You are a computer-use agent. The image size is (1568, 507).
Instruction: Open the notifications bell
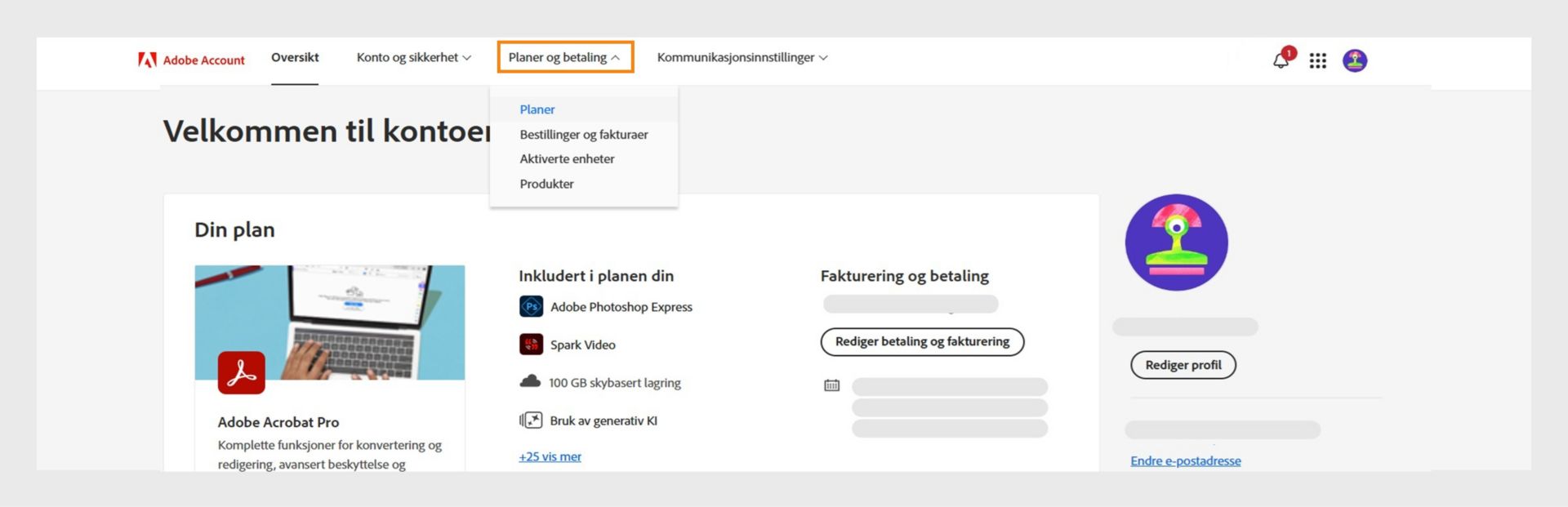1281,60
